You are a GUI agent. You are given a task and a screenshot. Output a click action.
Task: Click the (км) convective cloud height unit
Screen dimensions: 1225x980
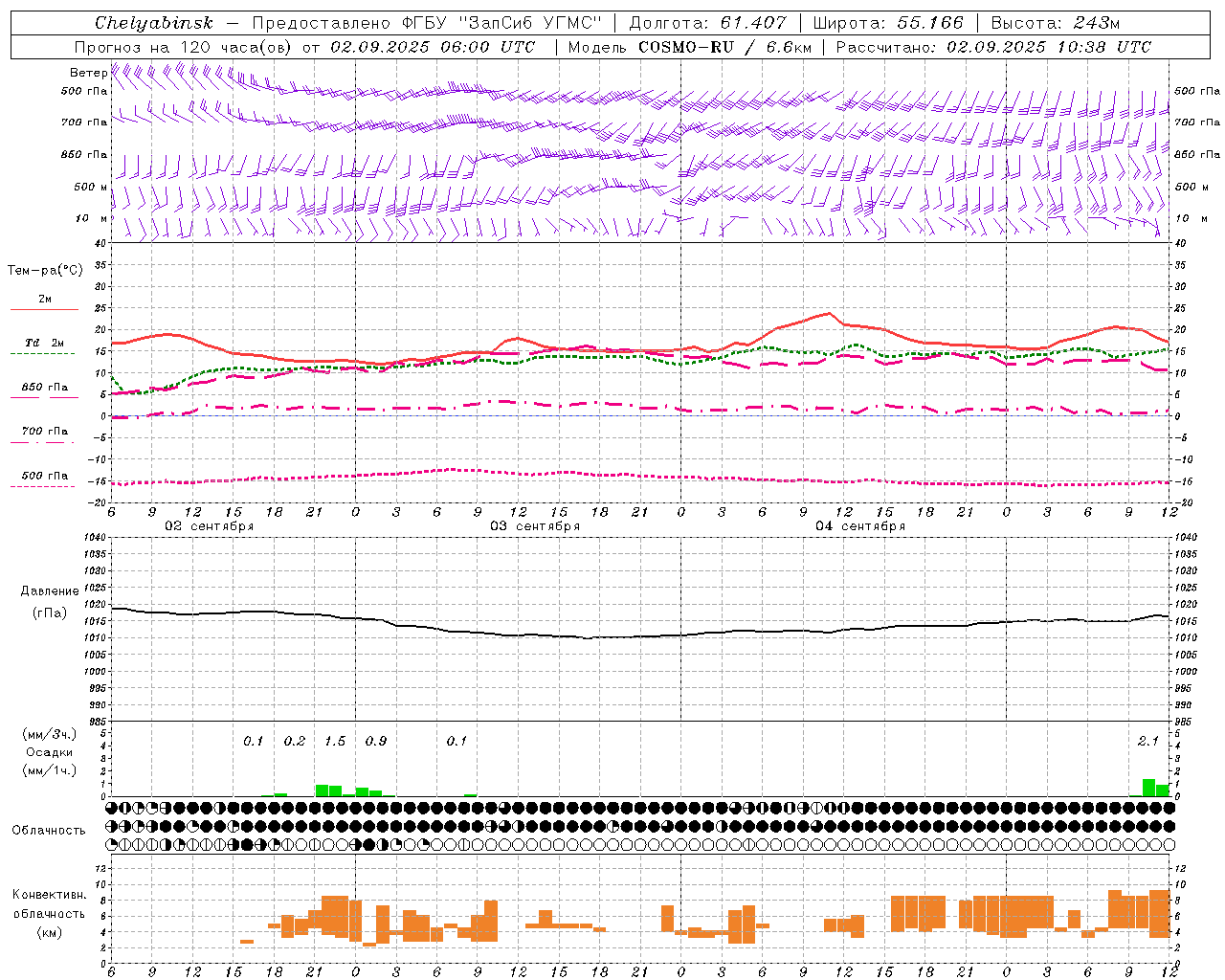tap(50, 932)
